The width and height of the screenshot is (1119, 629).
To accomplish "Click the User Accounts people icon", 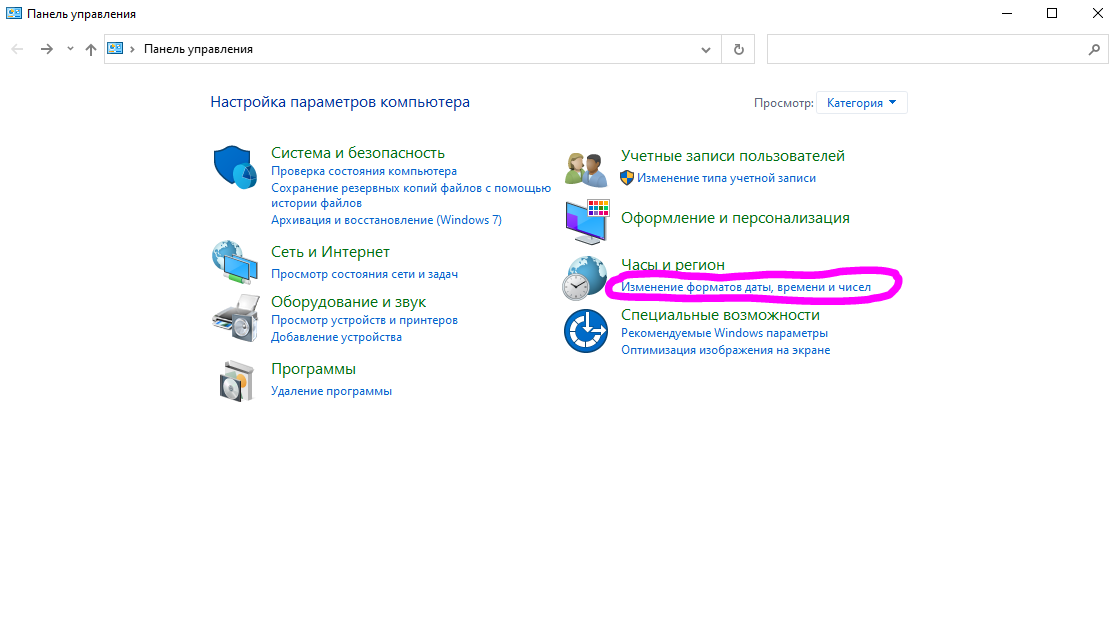I will pos(586,170).
